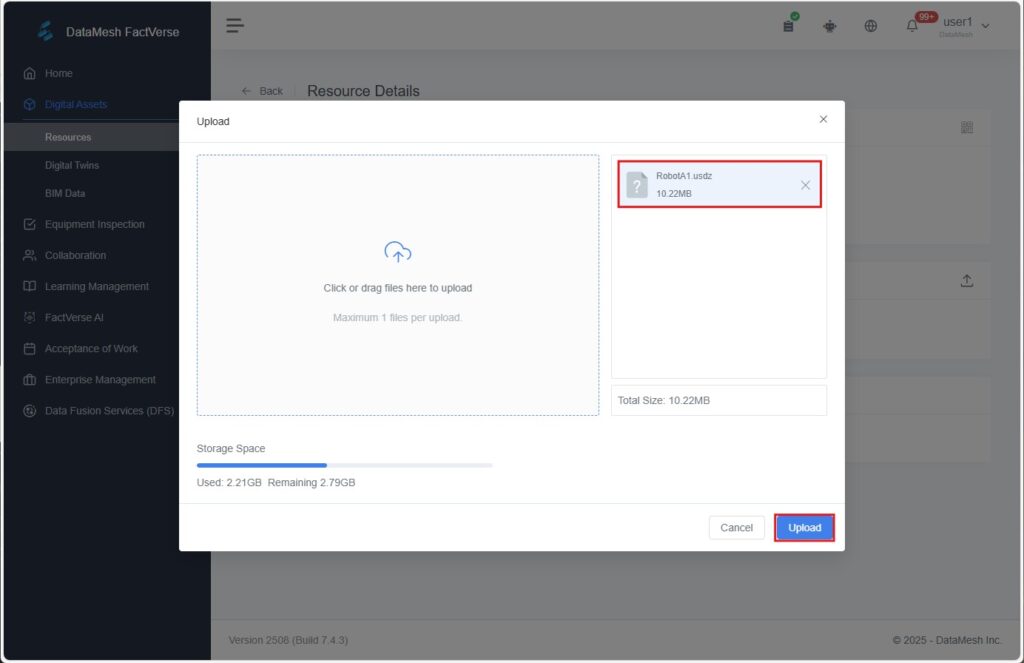Image resolution: width=1024 pixels, height=663 pixels.
Task: Open Resources in the sidebar
Action: (68, 137)
